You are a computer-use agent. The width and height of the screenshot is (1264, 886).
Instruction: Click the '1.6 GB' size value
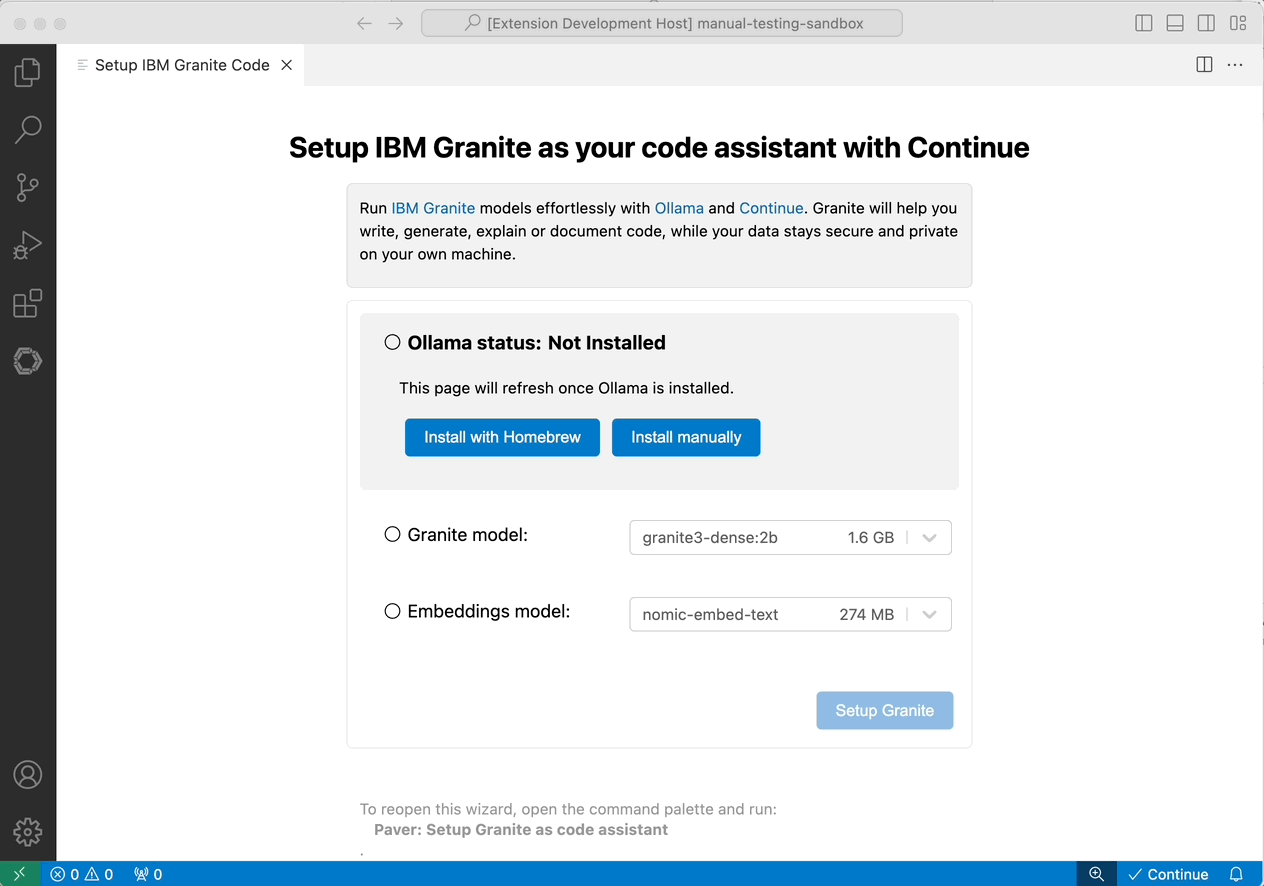click(870, 537)
